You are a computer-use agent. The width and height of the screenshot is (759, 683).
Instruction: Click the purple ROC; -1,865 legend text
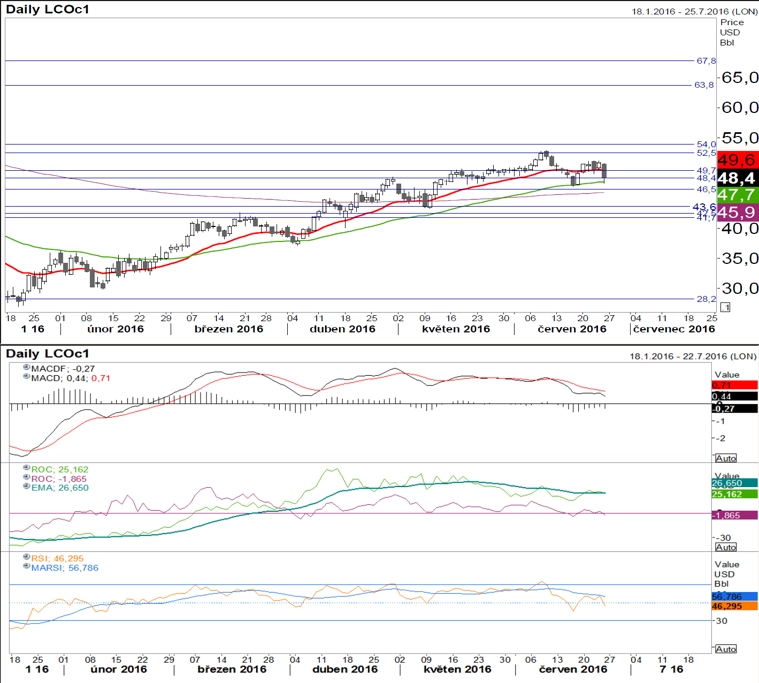59,479
